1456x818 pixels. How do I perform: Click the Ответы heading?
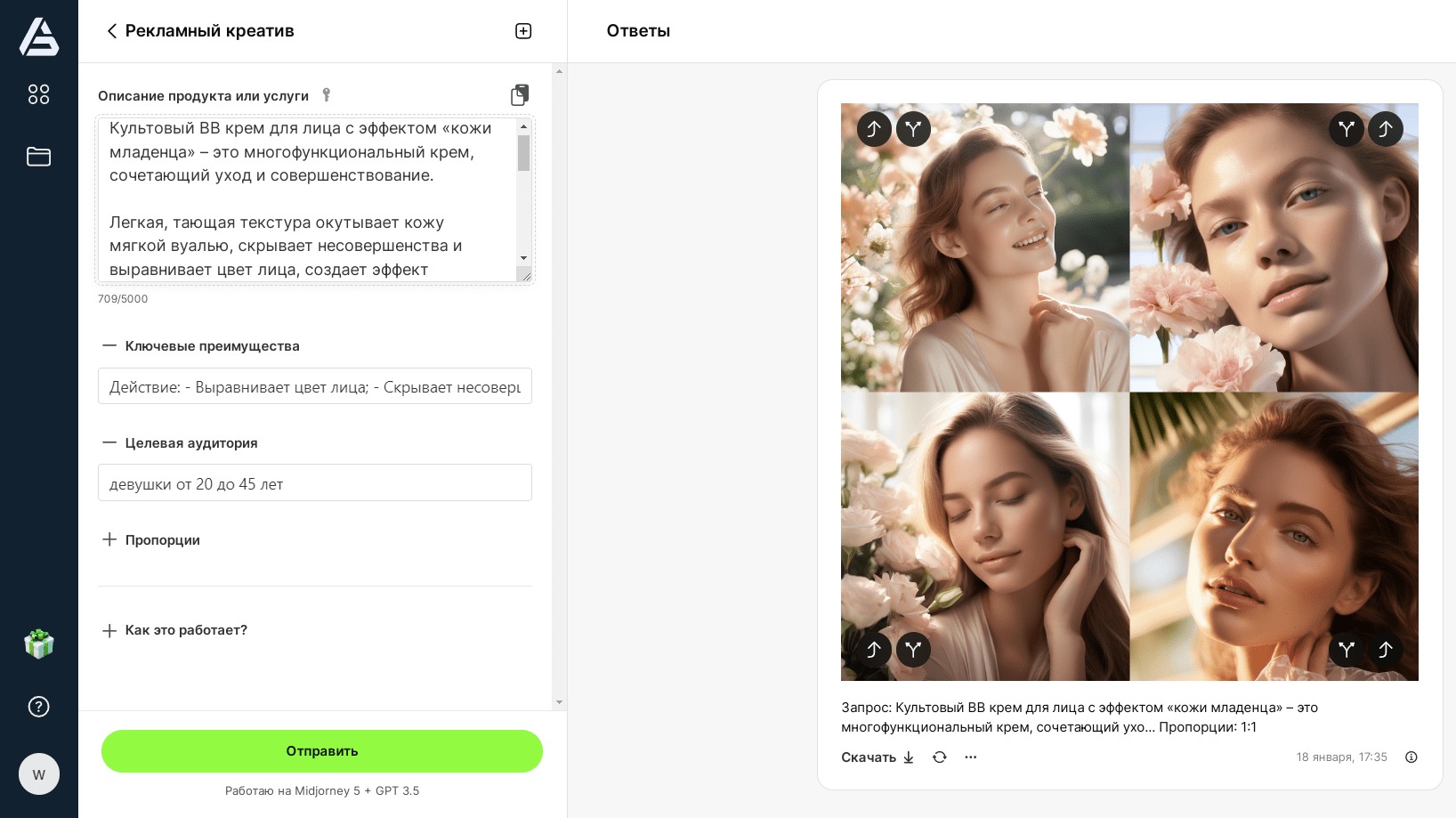[x=638, y=31]
